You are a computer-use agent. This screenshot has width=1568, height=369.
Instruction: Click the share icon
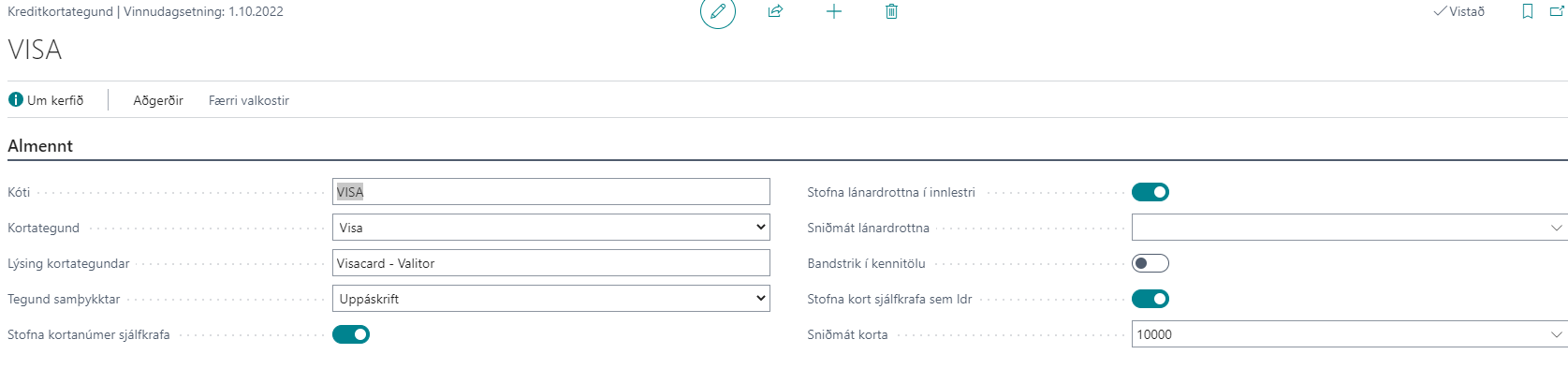775,11
